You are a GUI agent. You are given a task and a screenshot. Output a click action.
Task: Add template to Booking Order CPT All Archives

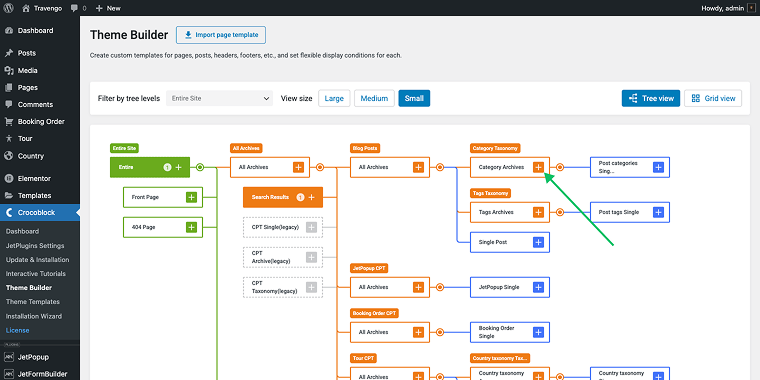(418, 332)
